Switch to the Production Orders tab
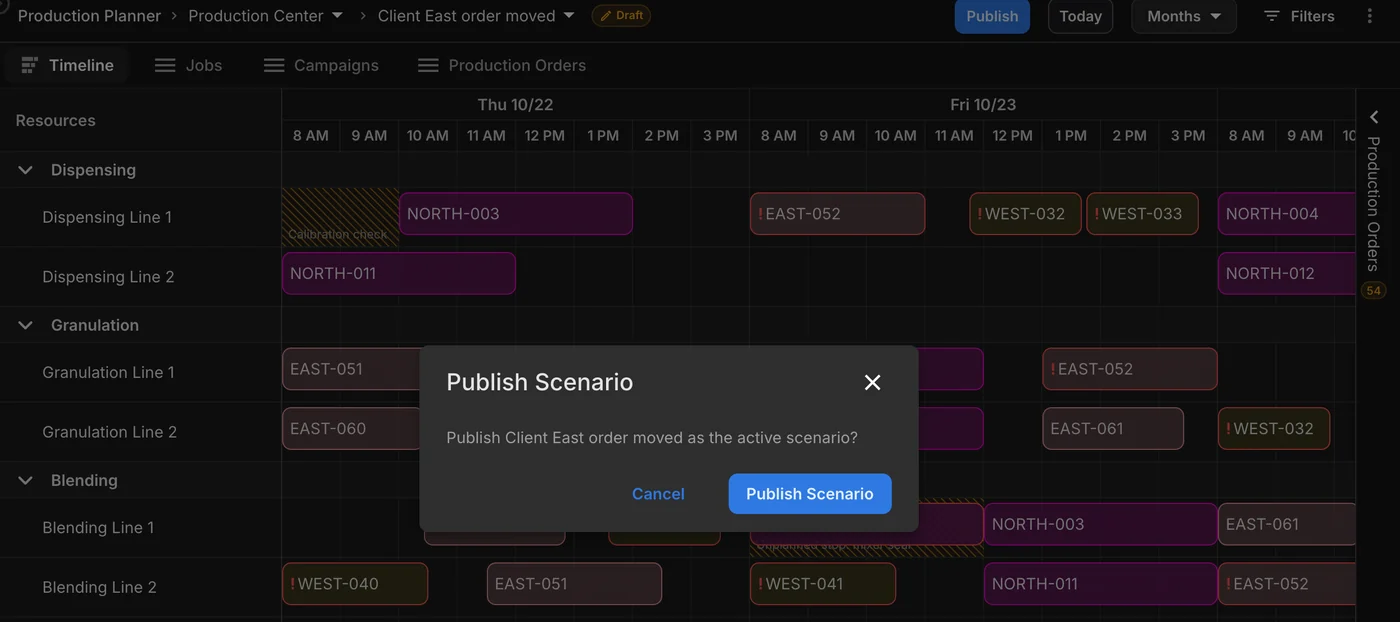1400x622 pixels. pyautogui.click(x=502, y=65)
